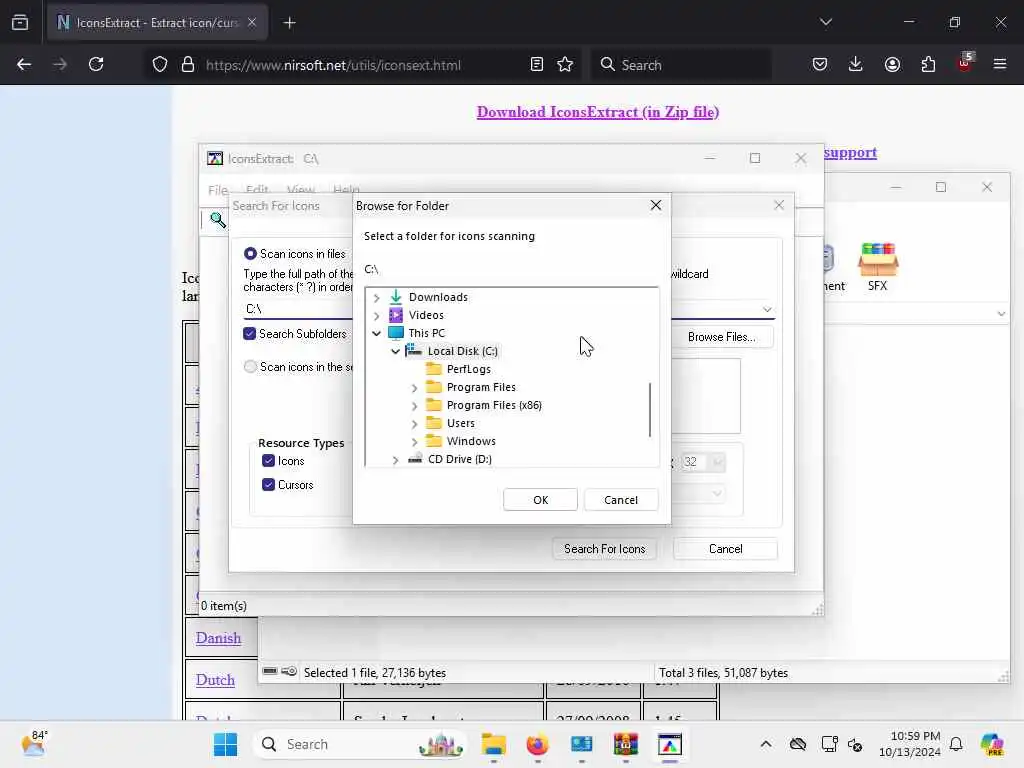Toggle reader view icon in address bar
Image resolution: width=1024 pixels, height=768 pixels.
coord(537,65)
